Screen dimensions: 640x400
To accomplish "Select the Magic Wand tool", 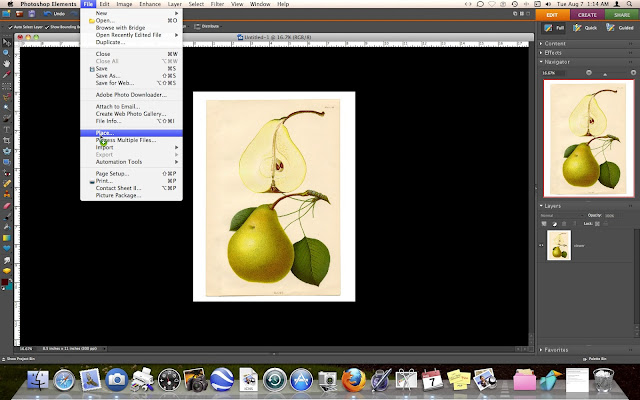I will [7, 107].
